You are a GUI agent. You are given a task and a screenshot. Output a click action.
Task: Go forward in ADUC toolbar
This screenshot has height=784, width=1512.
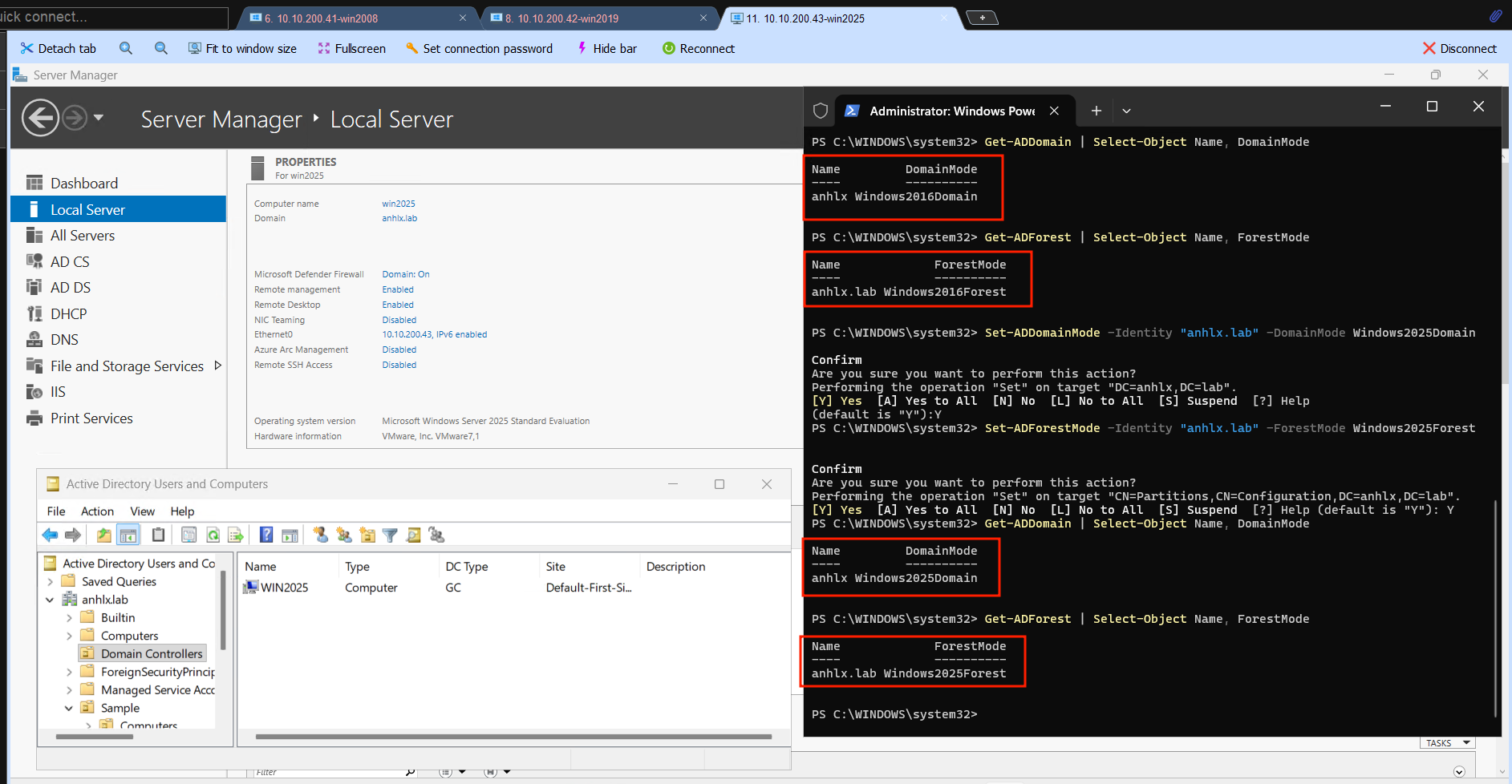(73, 535)
